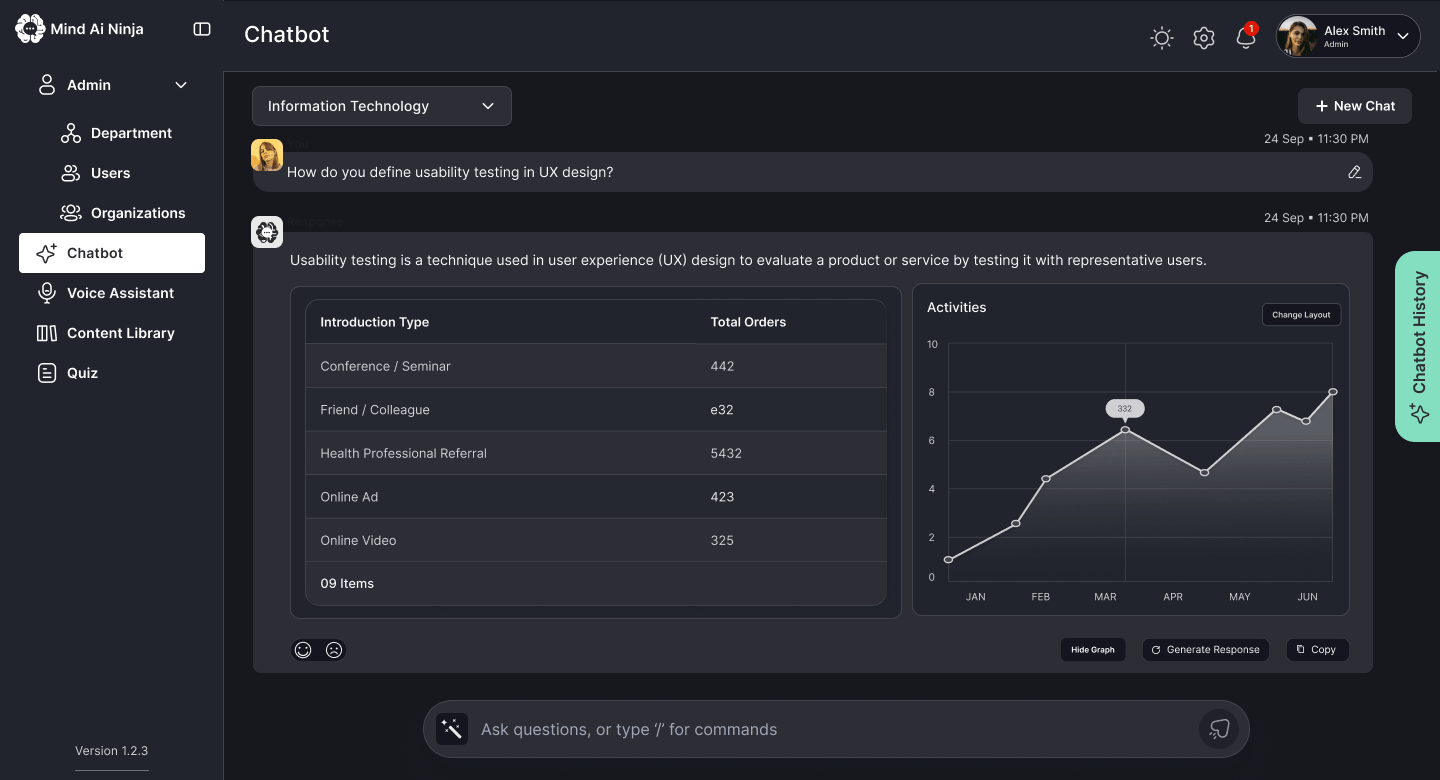Select the Conference / Seminar row
The height and width of the screenshot is (780, 1440).
point(596,366)
